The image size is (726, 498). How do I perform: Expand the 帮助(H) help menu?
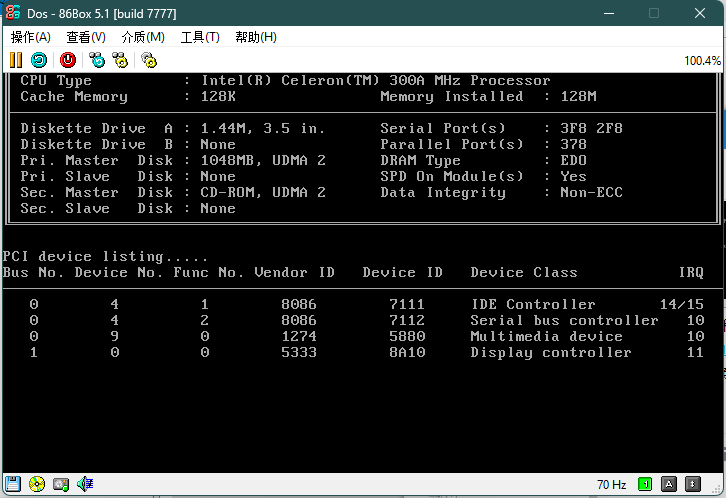point(256,37)
